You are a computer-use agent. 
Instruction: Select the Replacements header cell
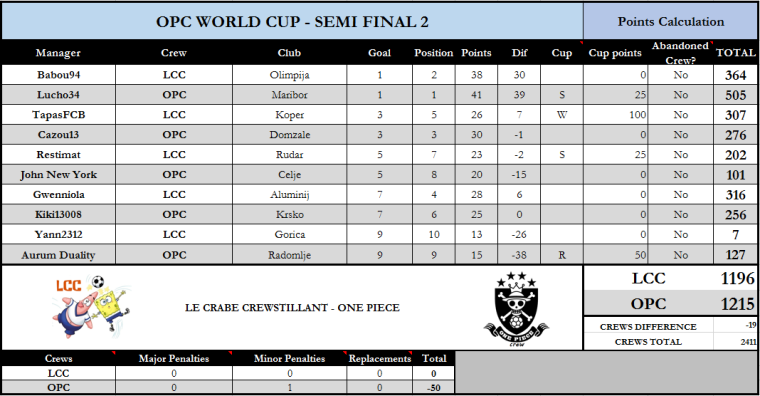point(380,359)
